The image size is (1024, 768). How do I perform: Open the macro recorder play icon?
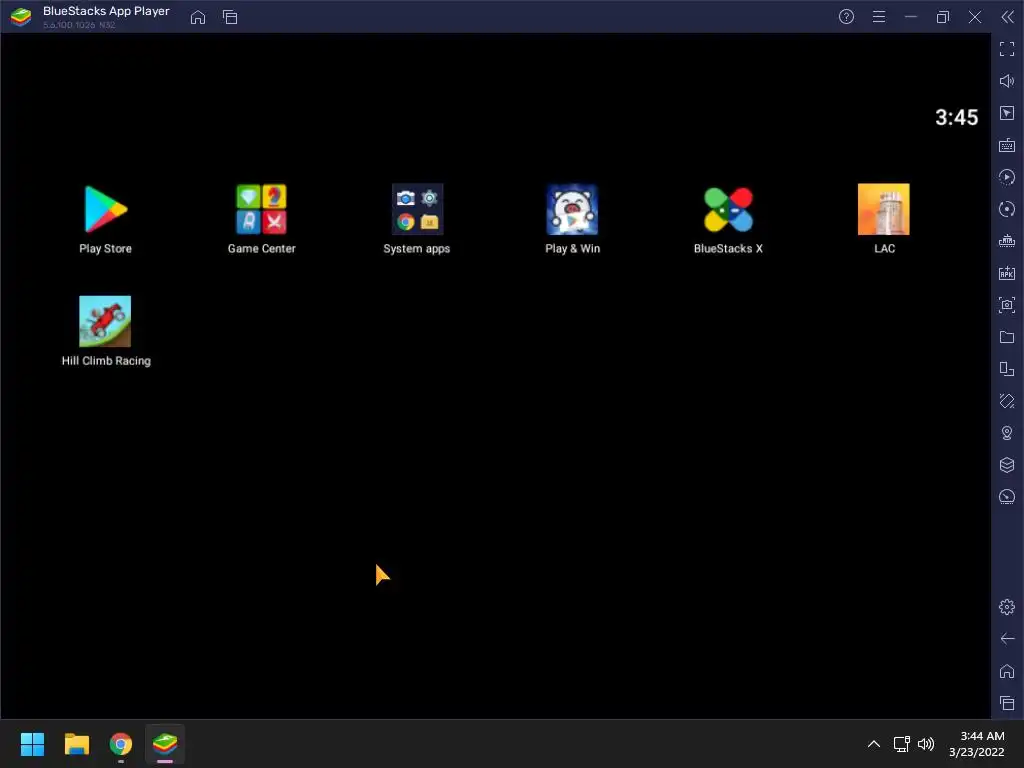coord(1007,177)
